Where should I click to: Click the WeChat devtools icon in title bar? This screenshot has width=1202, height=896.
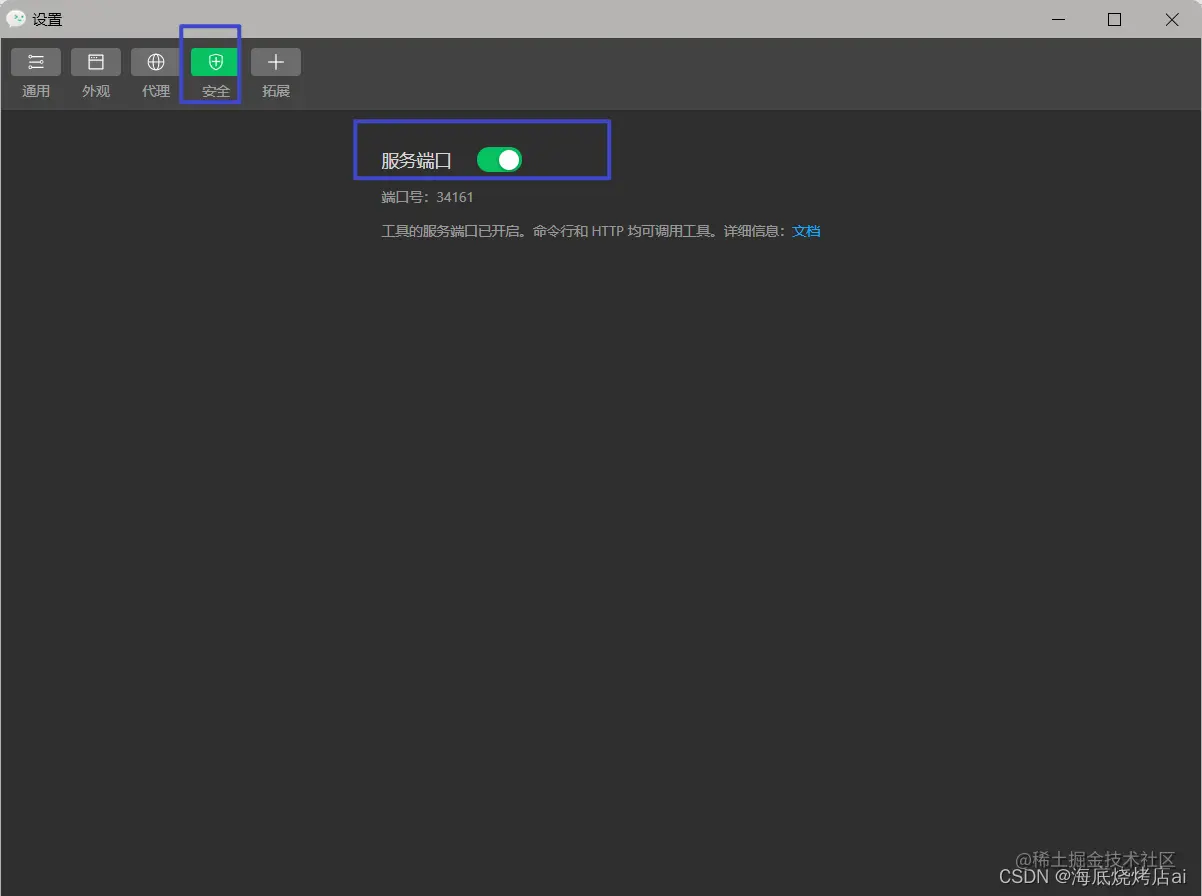(16, 19)
